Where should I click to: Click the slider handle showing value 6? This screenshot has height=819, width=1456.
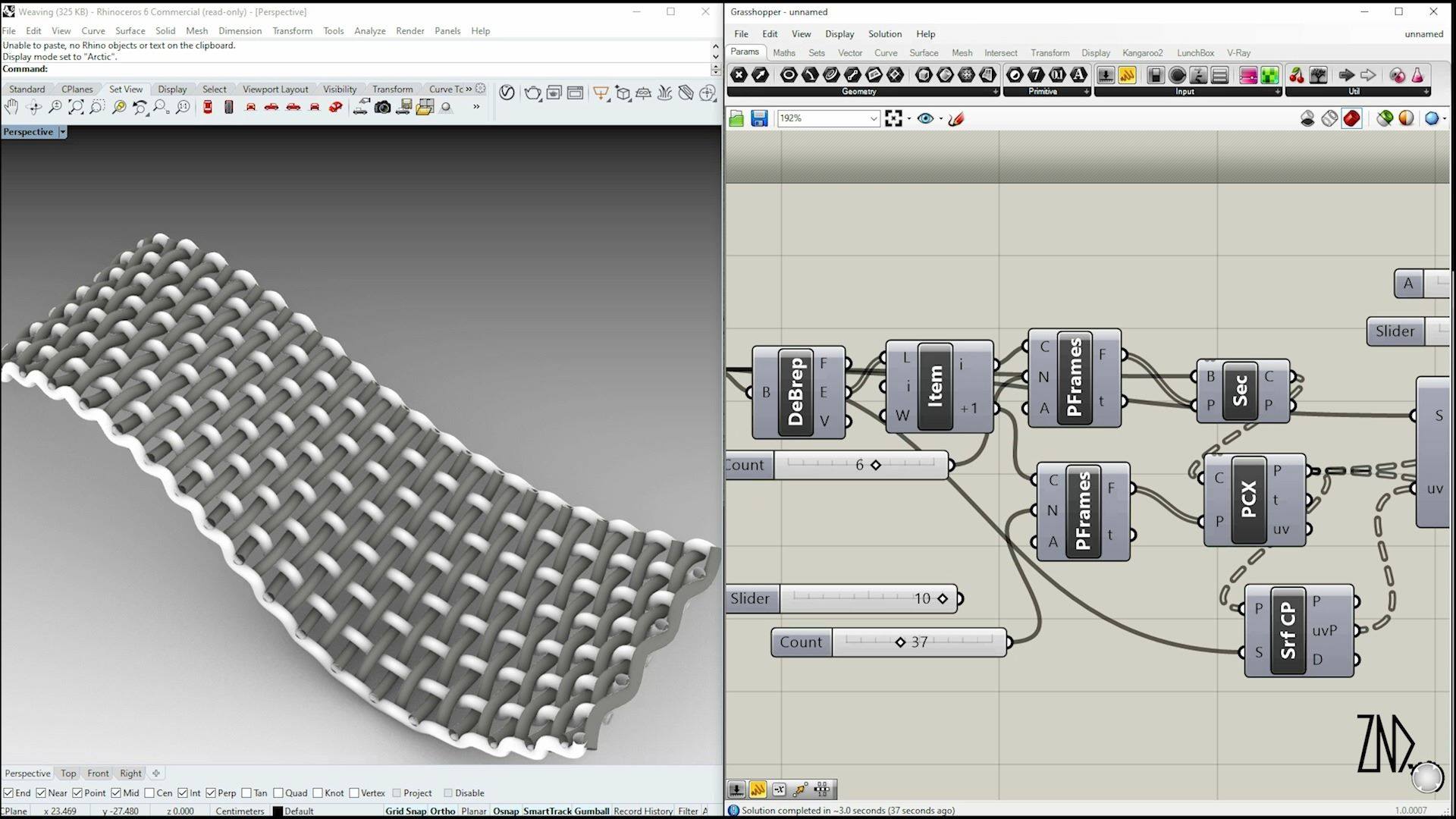[x=876, y=465]
